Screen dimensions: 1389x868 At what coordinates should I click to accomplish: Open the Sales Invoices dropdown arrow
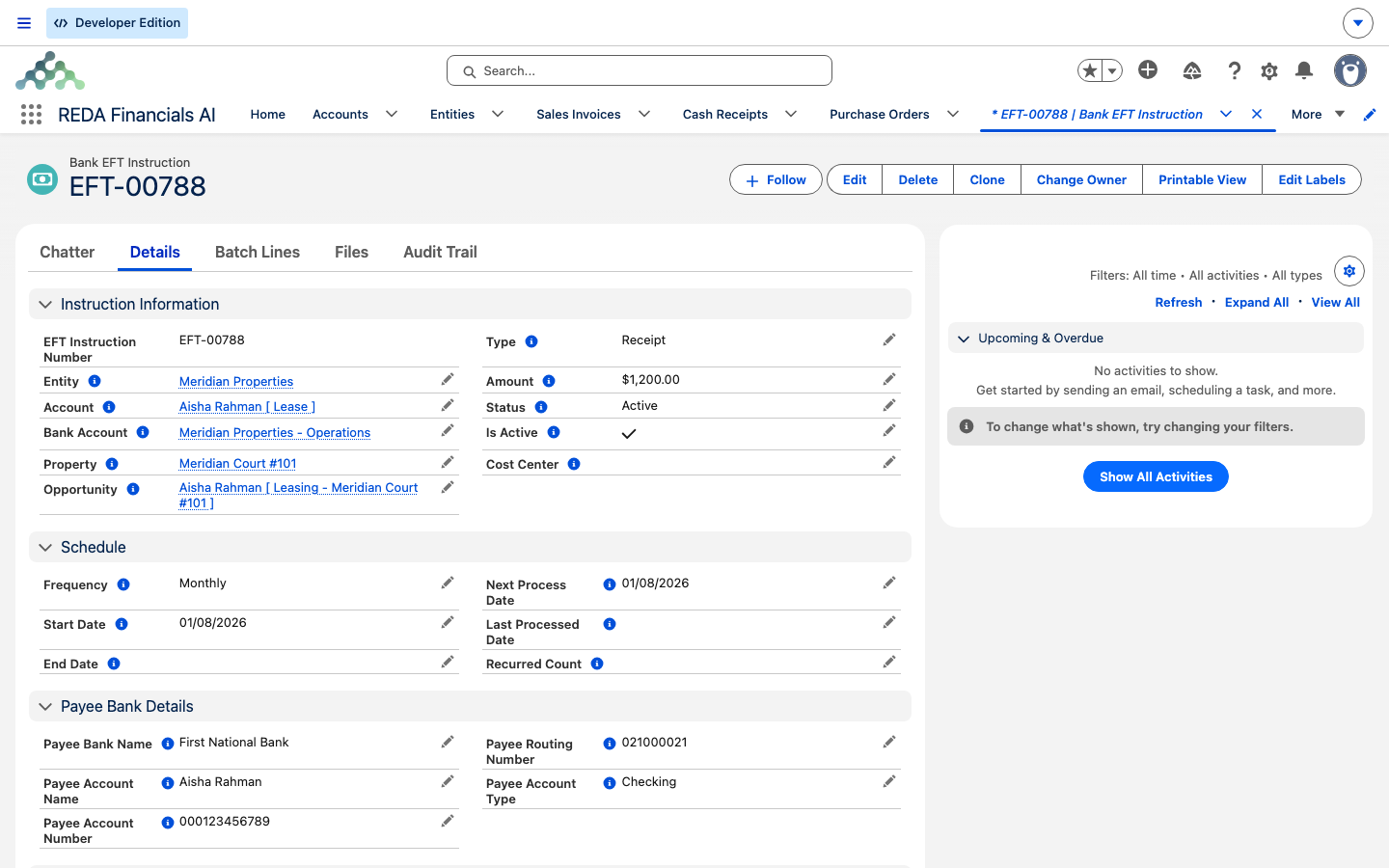pyautogui.click(x=644, y=114)
